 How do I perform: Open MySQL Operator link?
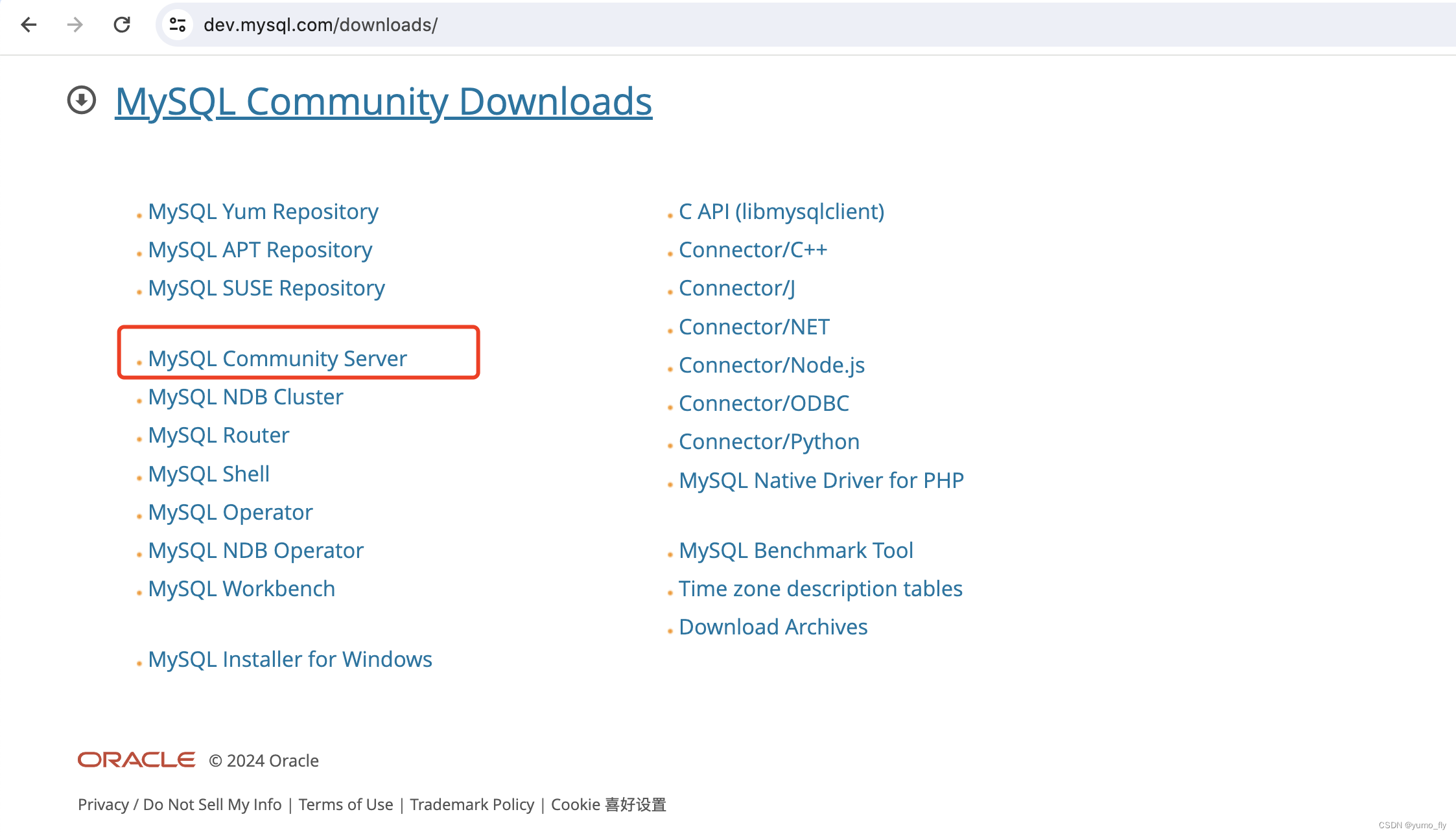230,512
